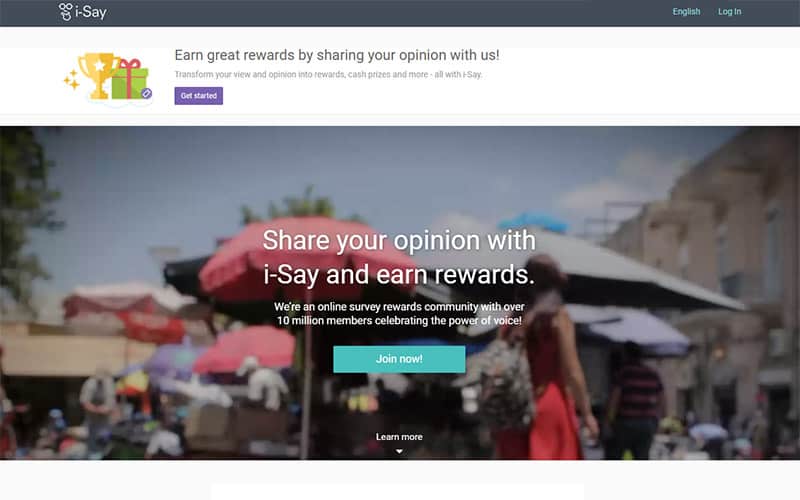This screenshot has width=800, height=500.
Task: Click the green gift box icon
Action: coord(130,79)
